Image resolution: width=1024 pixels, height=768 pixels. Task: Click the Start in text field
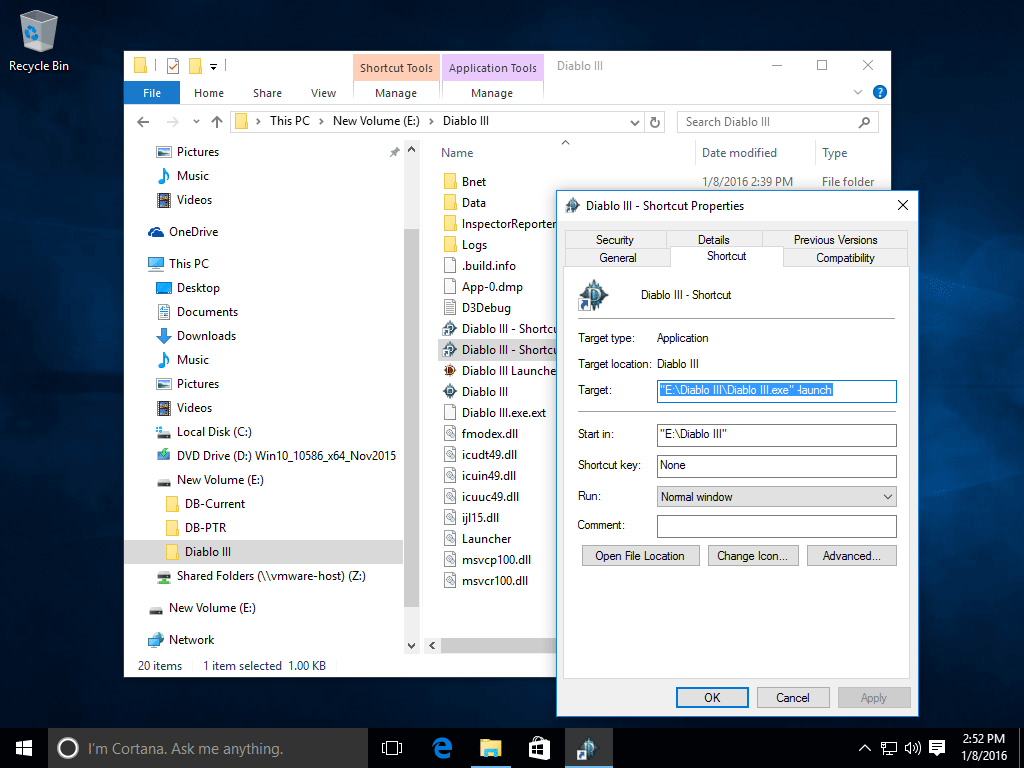click(x=776, y=434)
